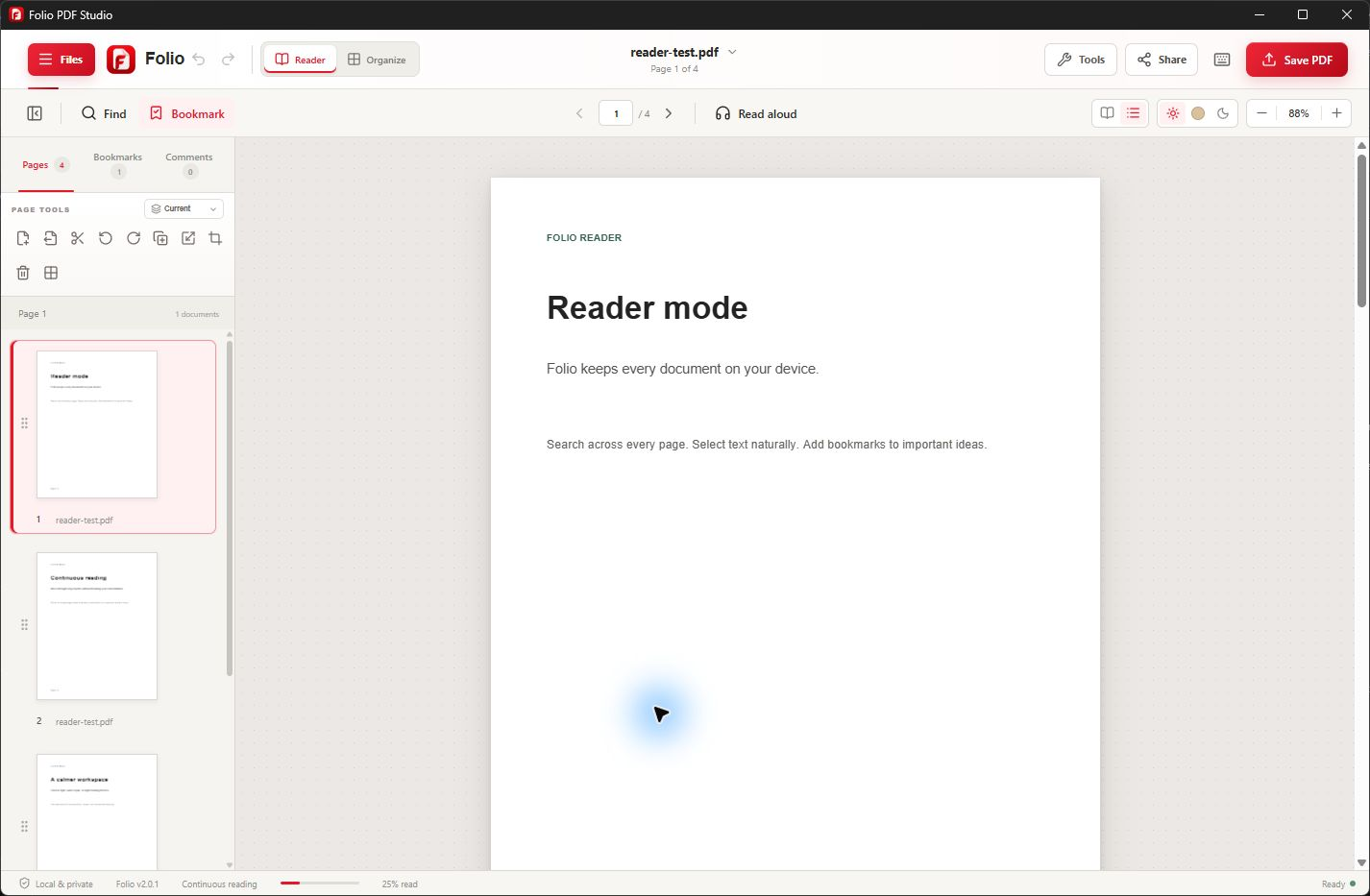Switch to Organize mode

pos(377,60)
